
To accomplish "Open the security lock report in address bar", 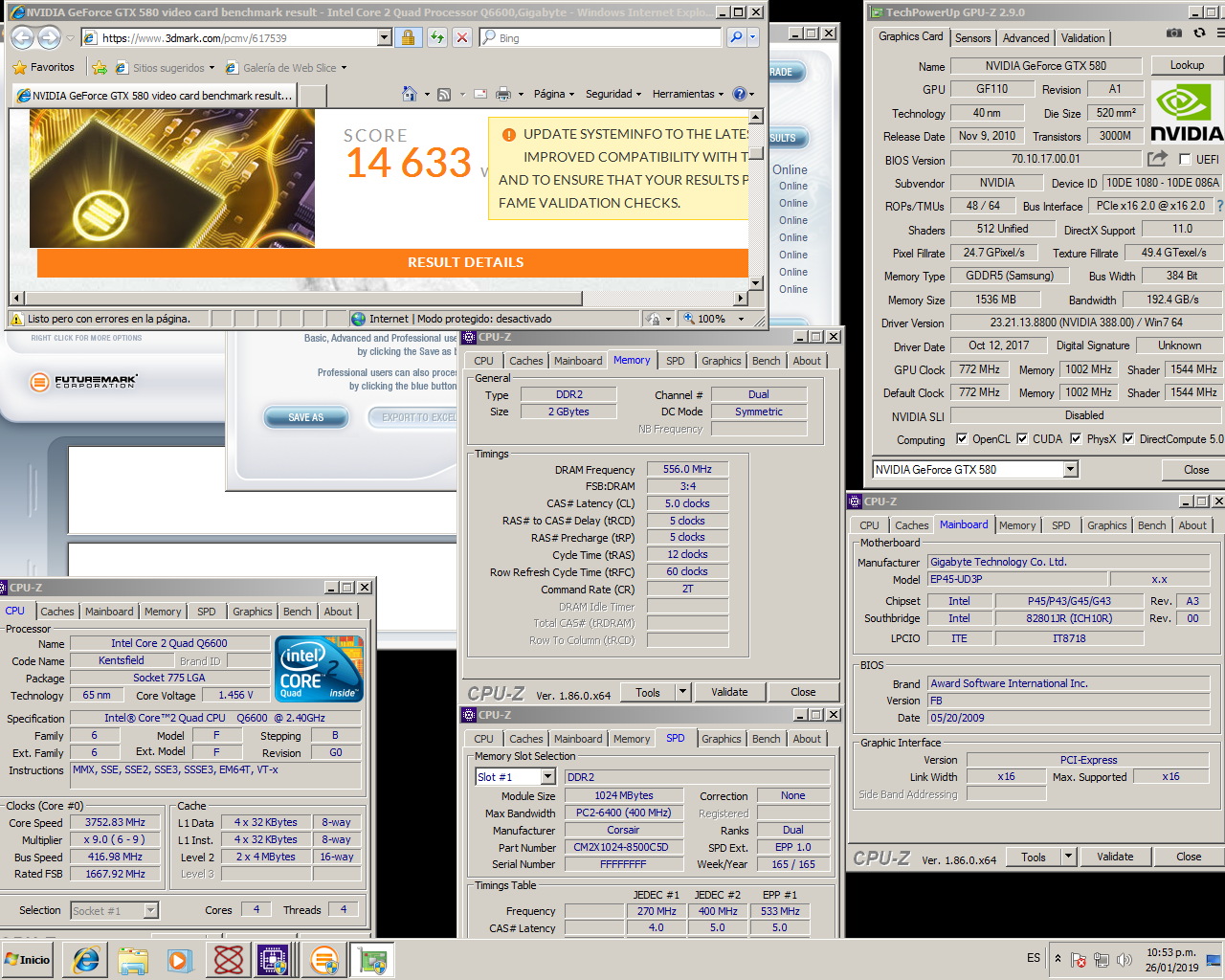I will (408, 37).
